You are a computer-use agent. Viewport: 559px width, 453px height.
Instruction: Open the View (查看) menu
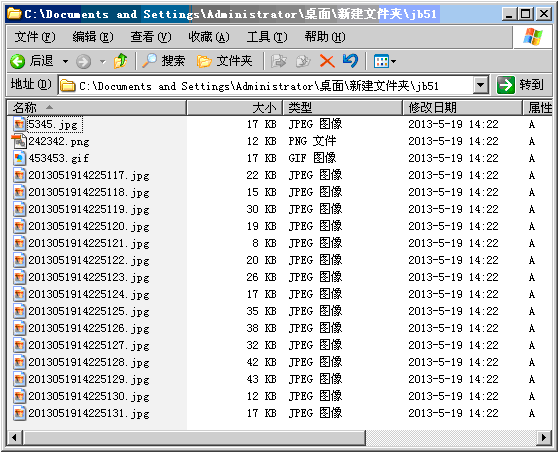pos(150,37)
